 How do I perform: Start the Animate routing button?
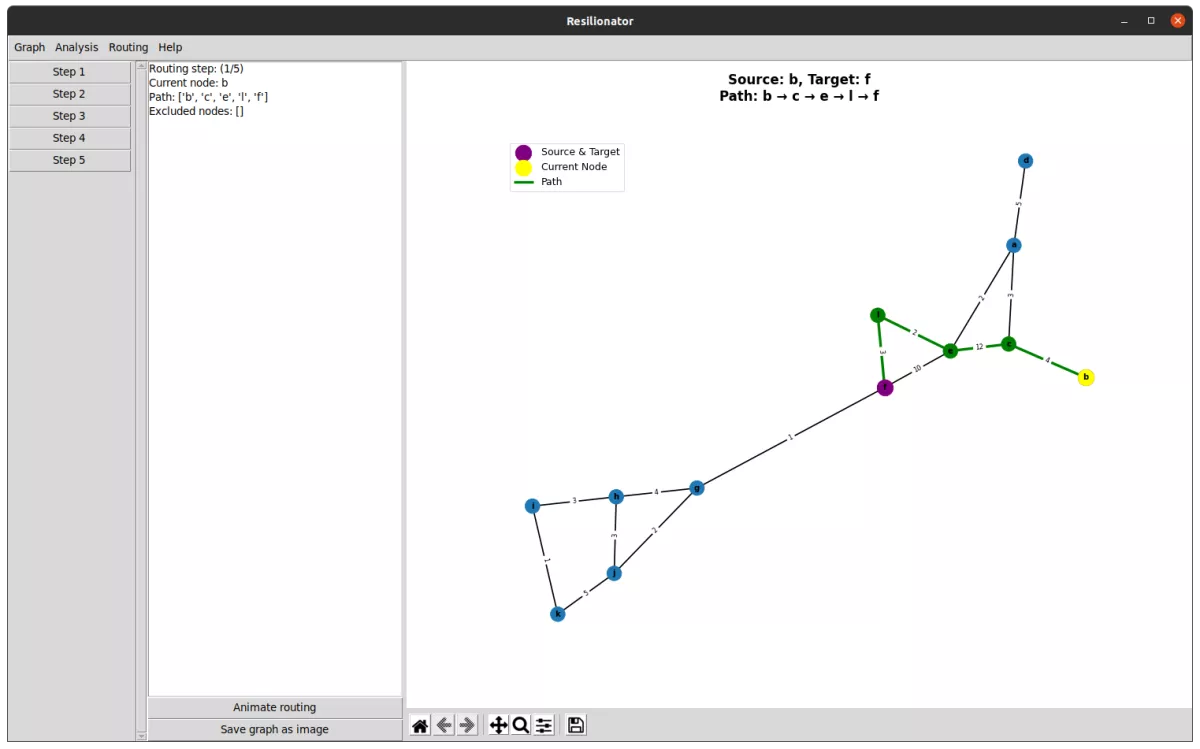[x=274, y=707]
